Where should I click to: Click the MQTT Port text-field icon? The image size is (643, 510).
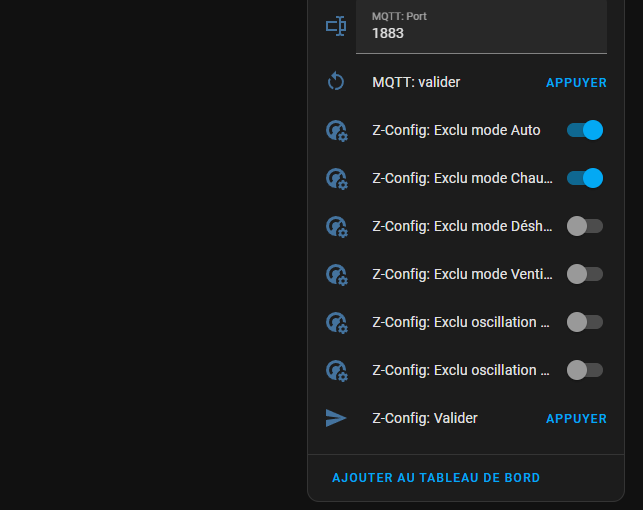click(x=336, y=26)
